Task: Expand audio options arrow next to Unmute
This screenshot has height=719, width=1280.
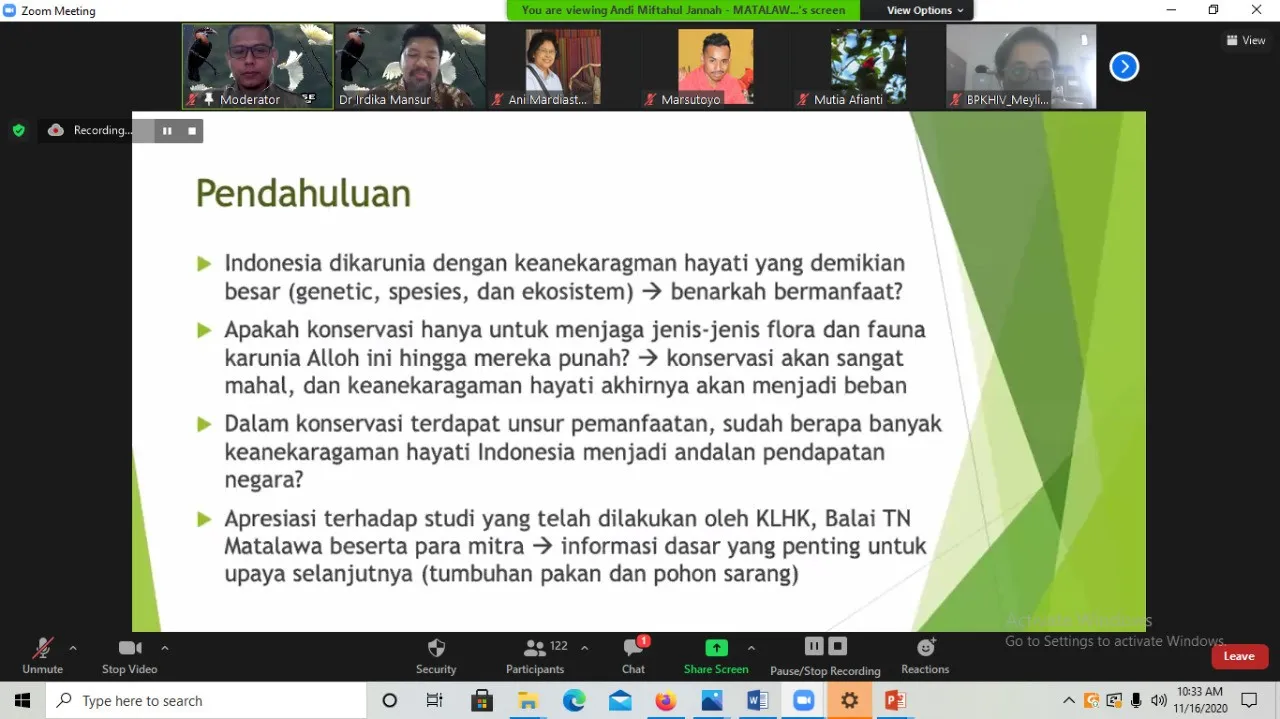Action: (73, 648)
